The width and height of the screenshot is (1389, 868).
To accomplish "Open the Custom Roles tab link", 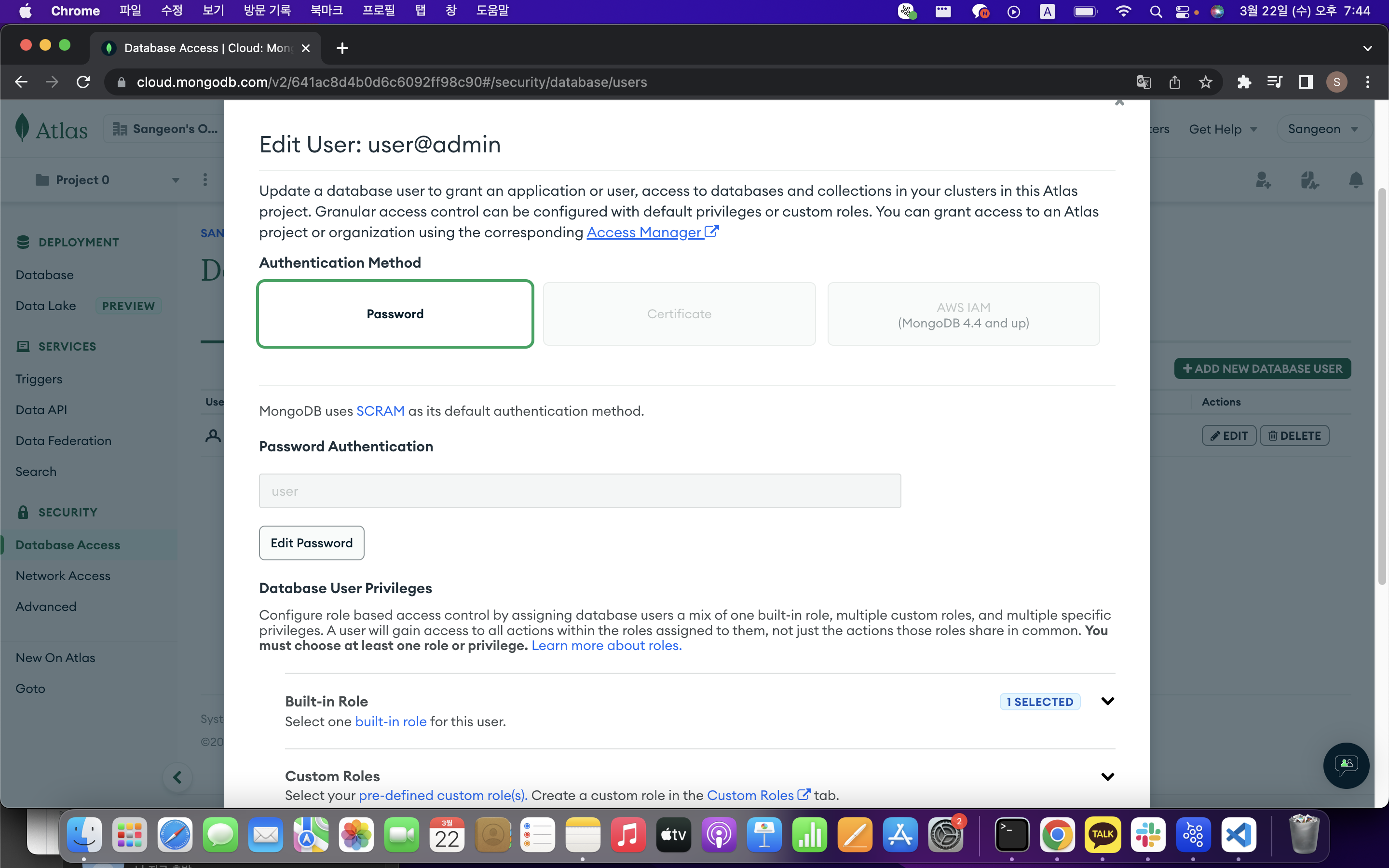I will (x=758, y=795).
